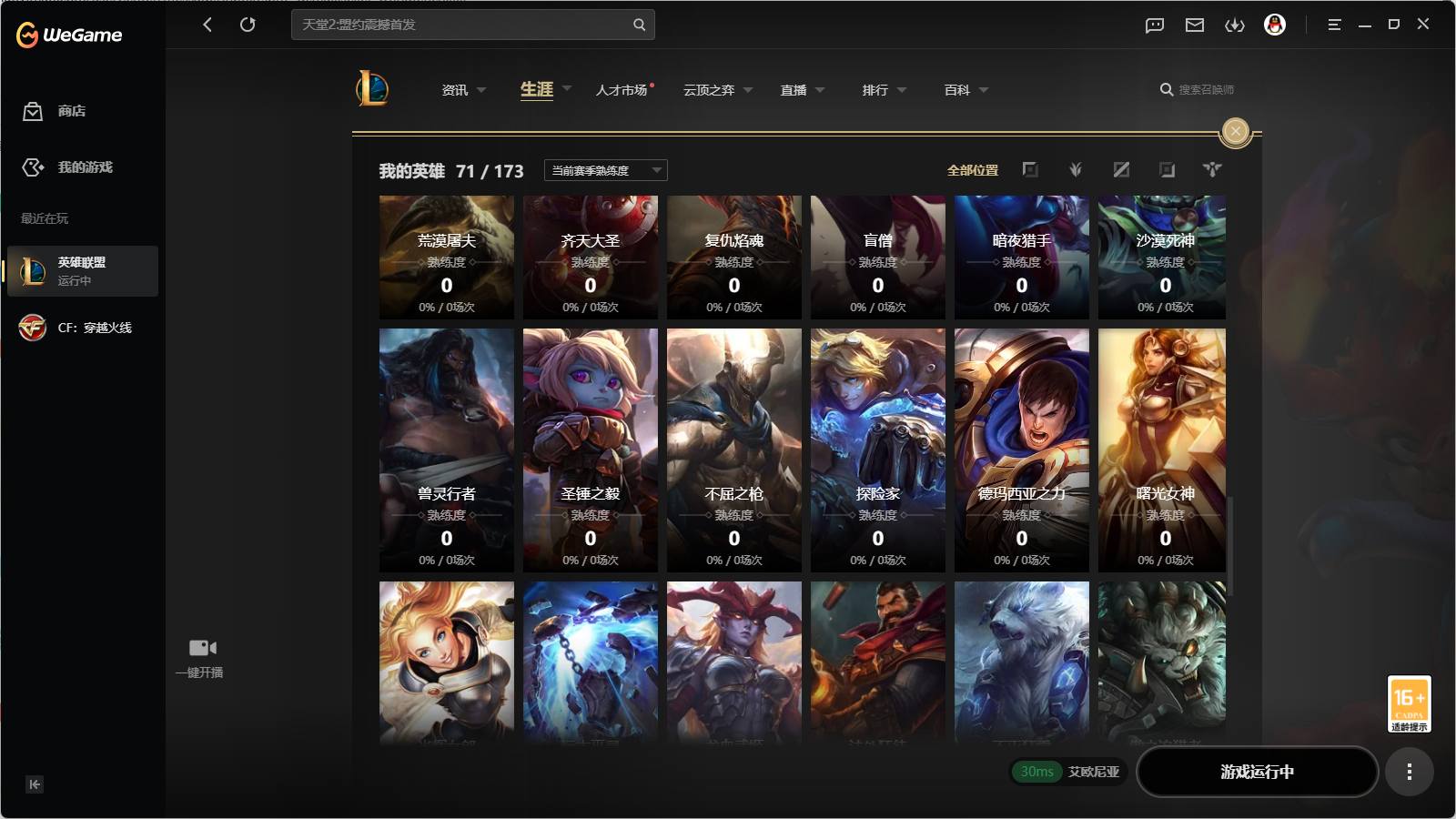Viewport: 1456px width, 819px height.
Task: Expand the 生涯 dropdown arrow
Action: [x=567, y=89]
